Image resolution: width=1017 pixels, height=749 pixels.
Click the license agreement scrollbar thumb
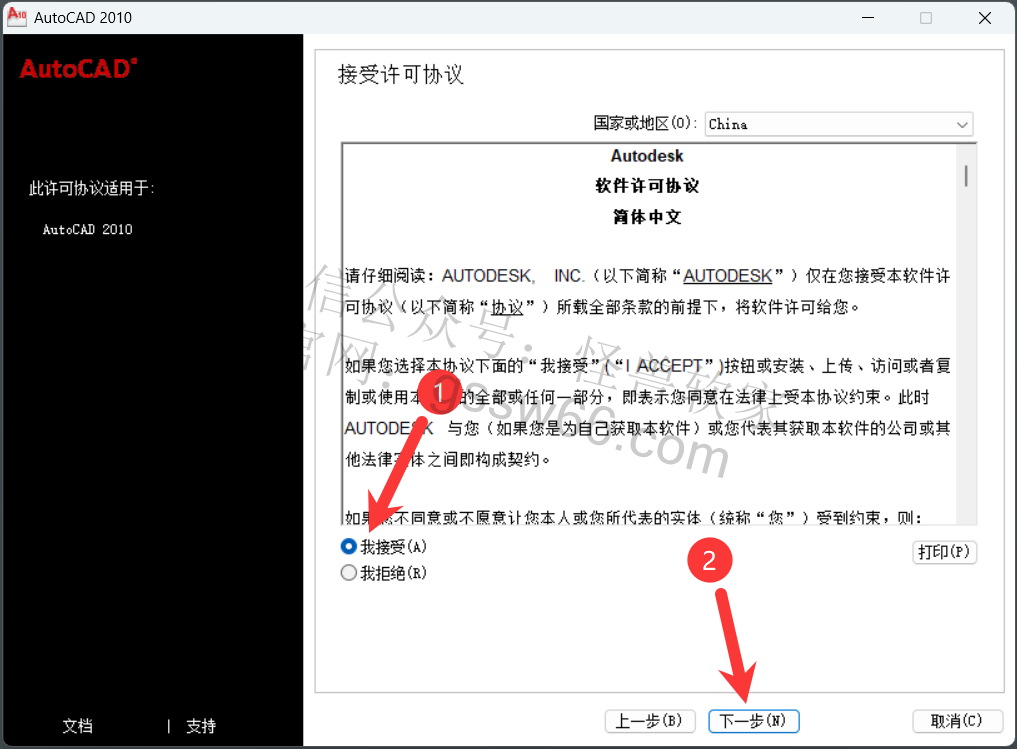(966, 176)
